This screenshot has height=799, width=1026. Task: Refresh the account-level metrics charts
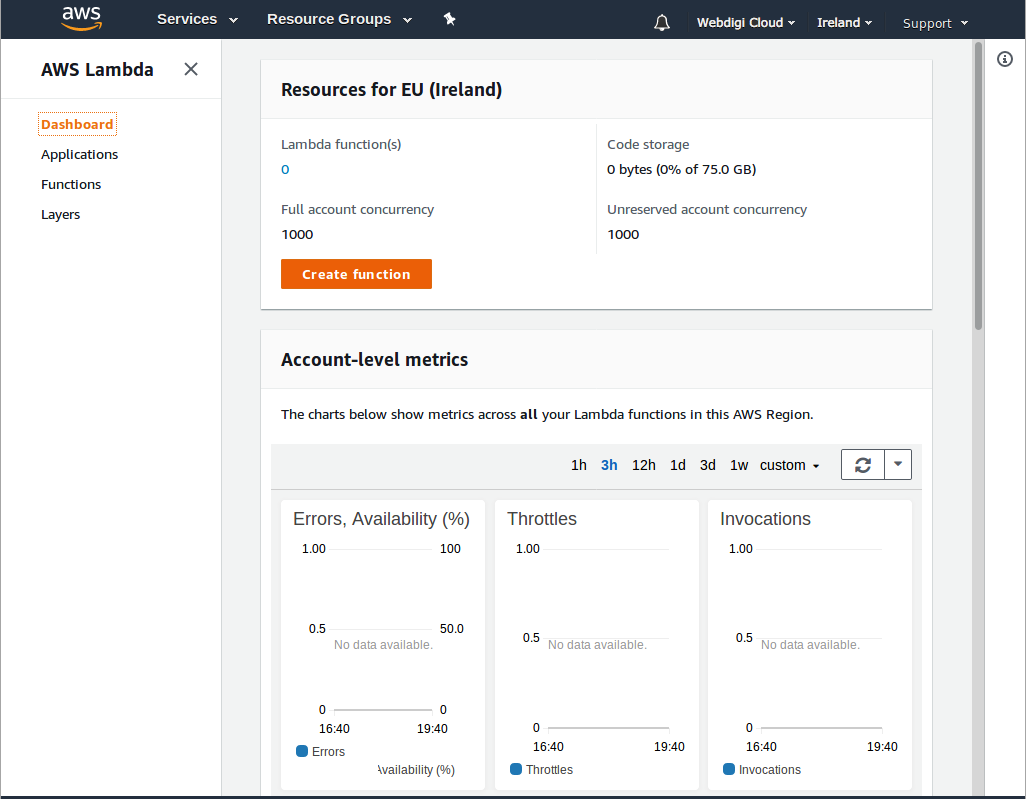(x=862, y=465)
